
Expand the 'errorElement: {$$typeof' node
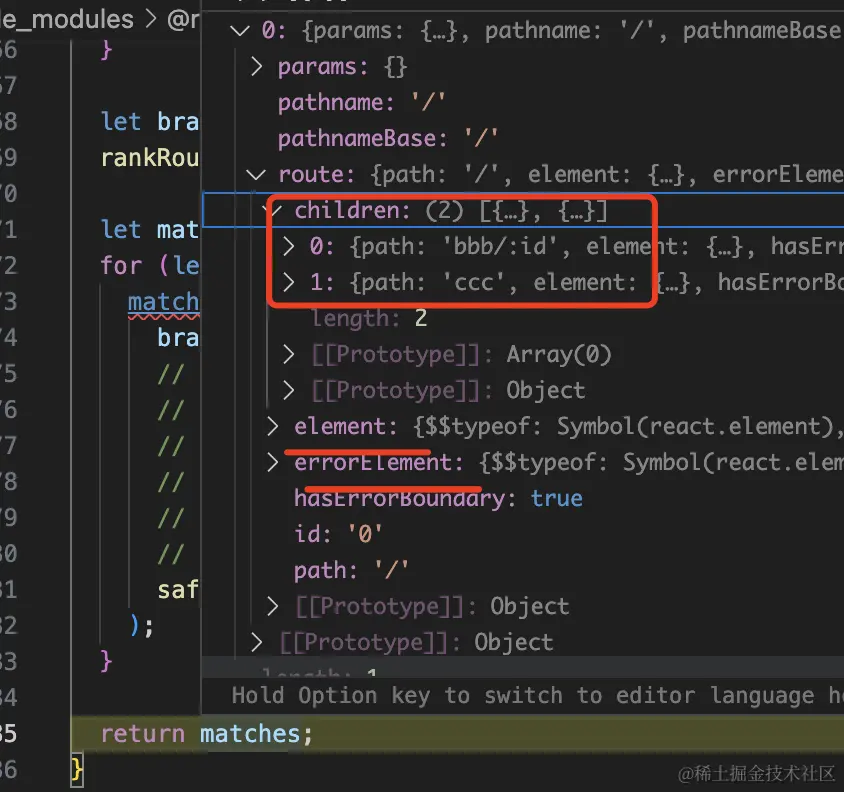(272, 462)
